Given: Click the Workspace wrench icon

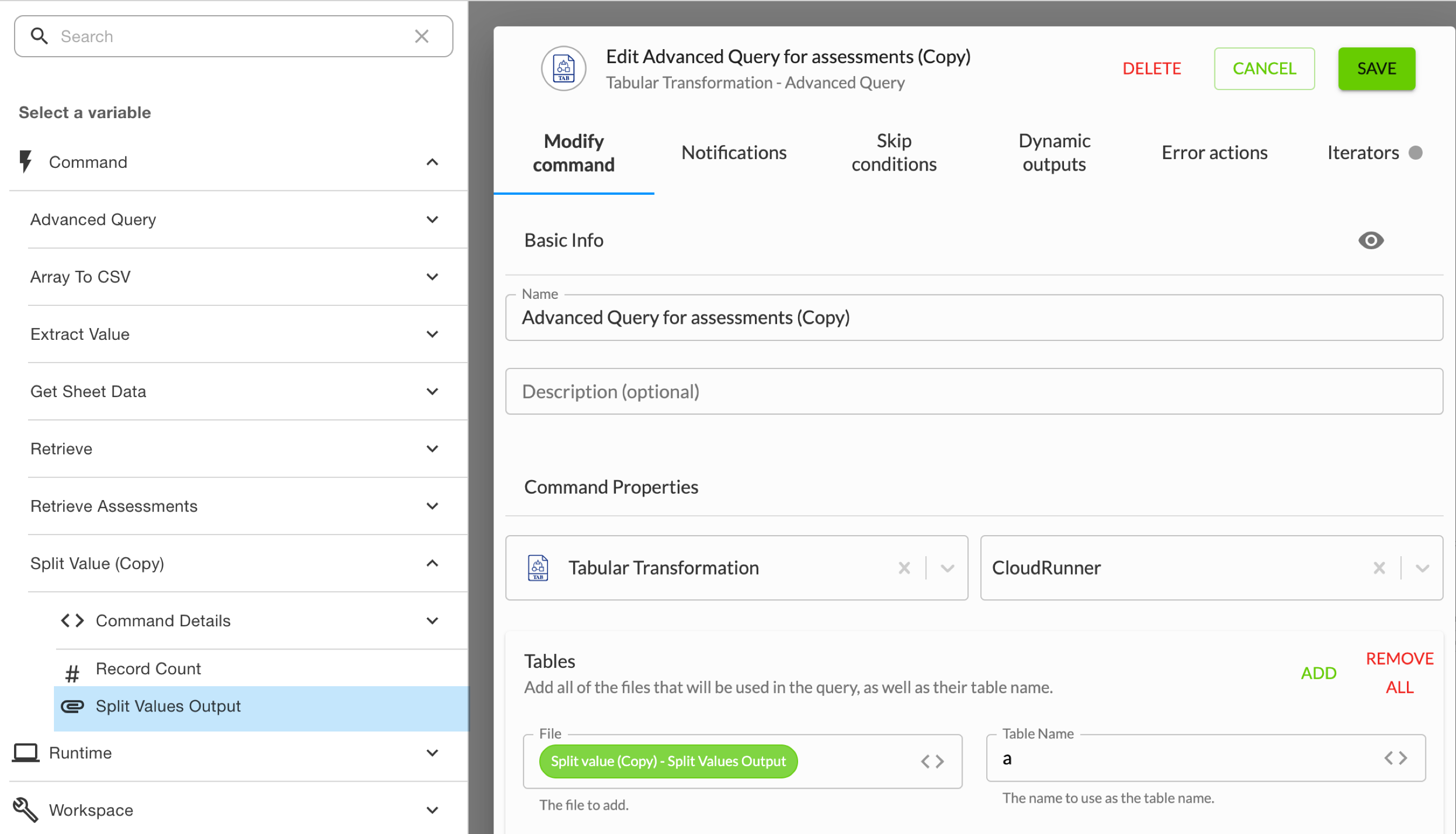Looking at the screenshot, I should [x=25, y=810].
